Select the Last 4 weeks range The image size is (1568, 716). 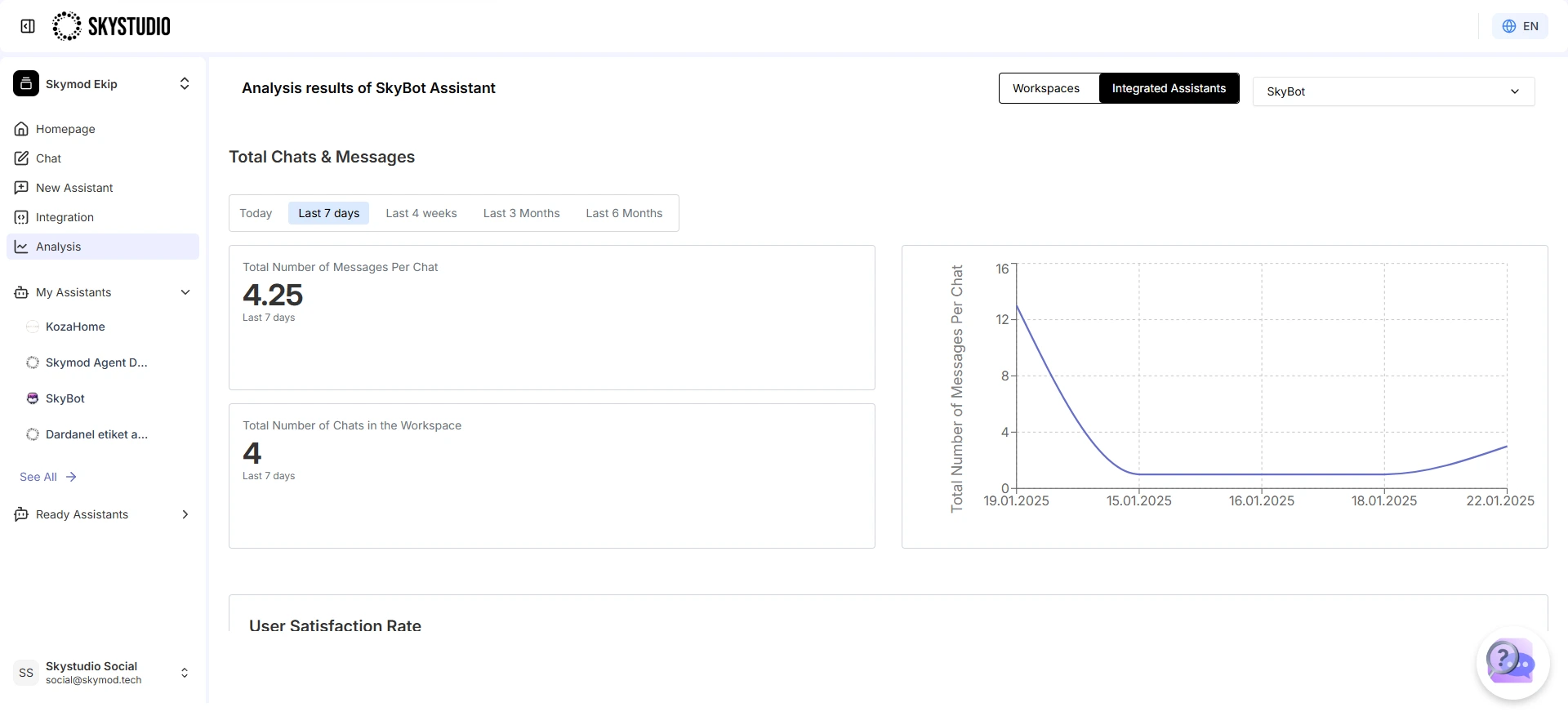[x=421, y=213]
